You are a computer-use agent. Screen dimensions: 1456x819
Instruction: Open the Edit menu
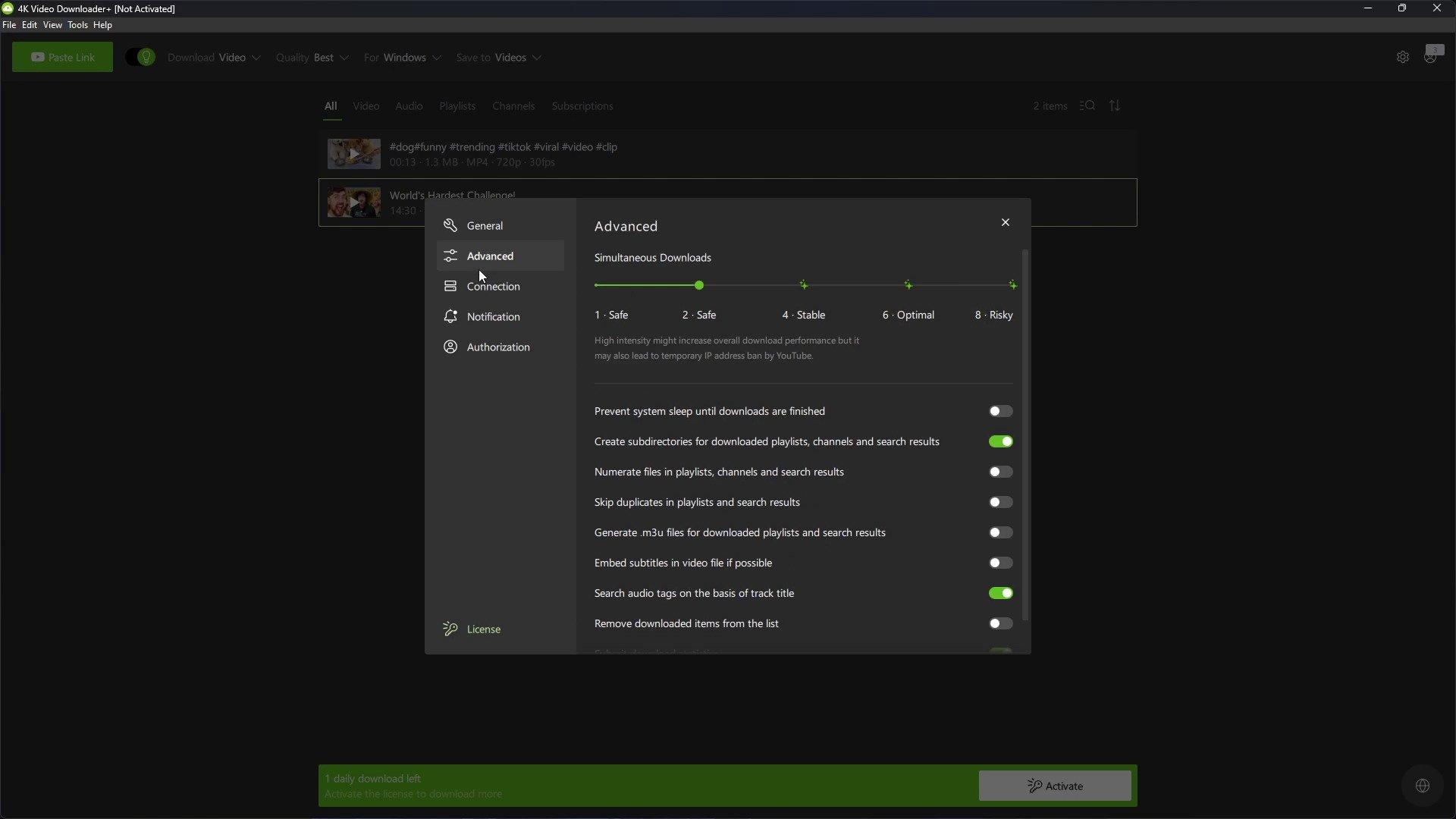point(30,25)
